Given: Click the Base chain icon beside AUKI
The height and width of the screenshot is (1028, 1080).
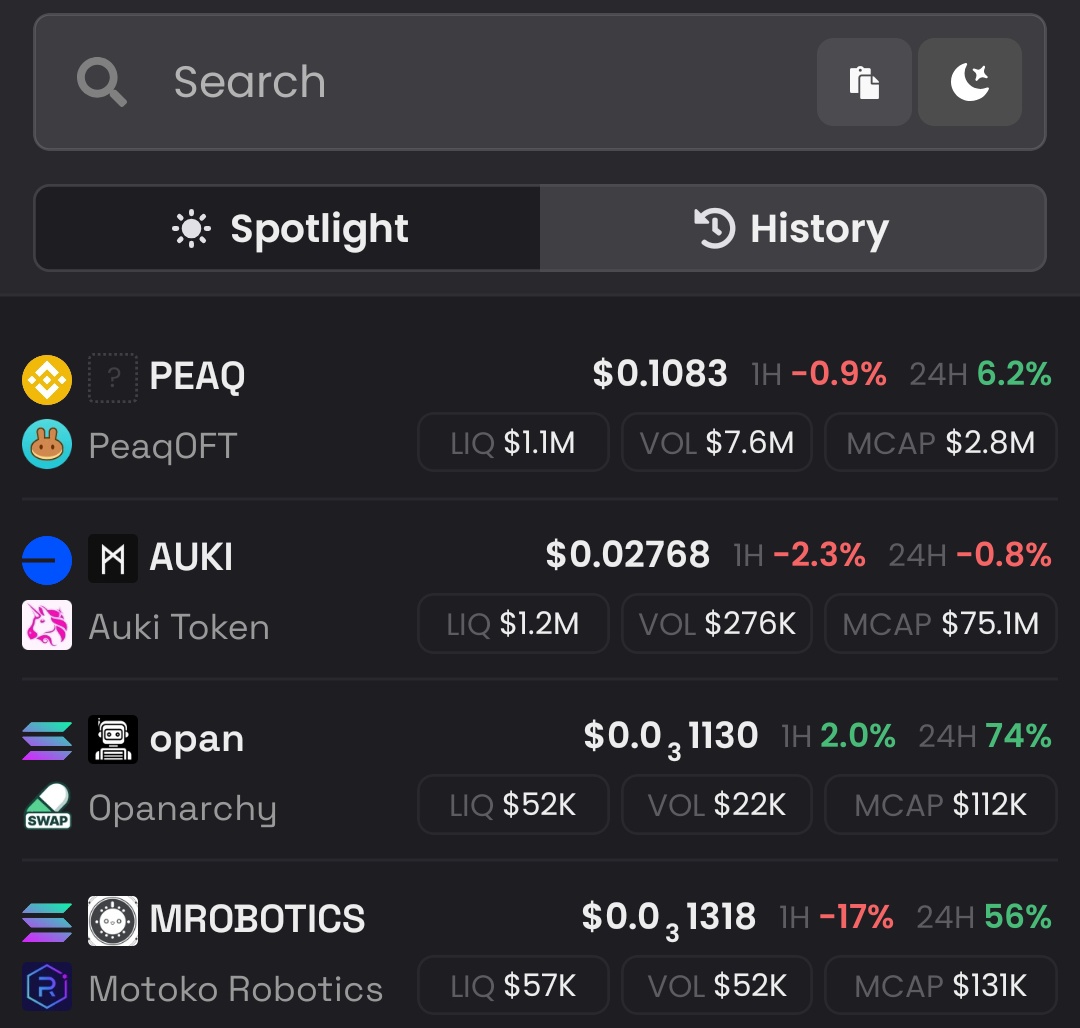Looking at the screenshot, I should pyautogui.click(x=47, y=560).
